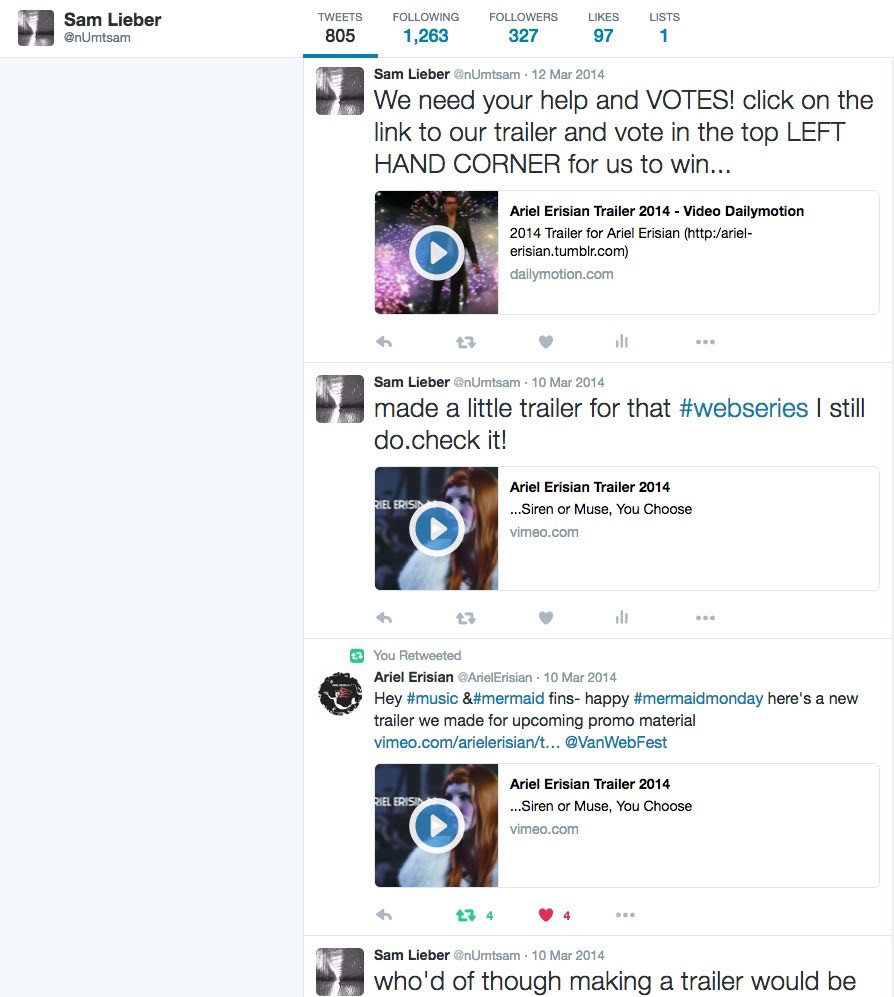Retweet the 'made a little trailer' tweet
This screenshot has height=997, width=894.
click(x=466, y=618)
